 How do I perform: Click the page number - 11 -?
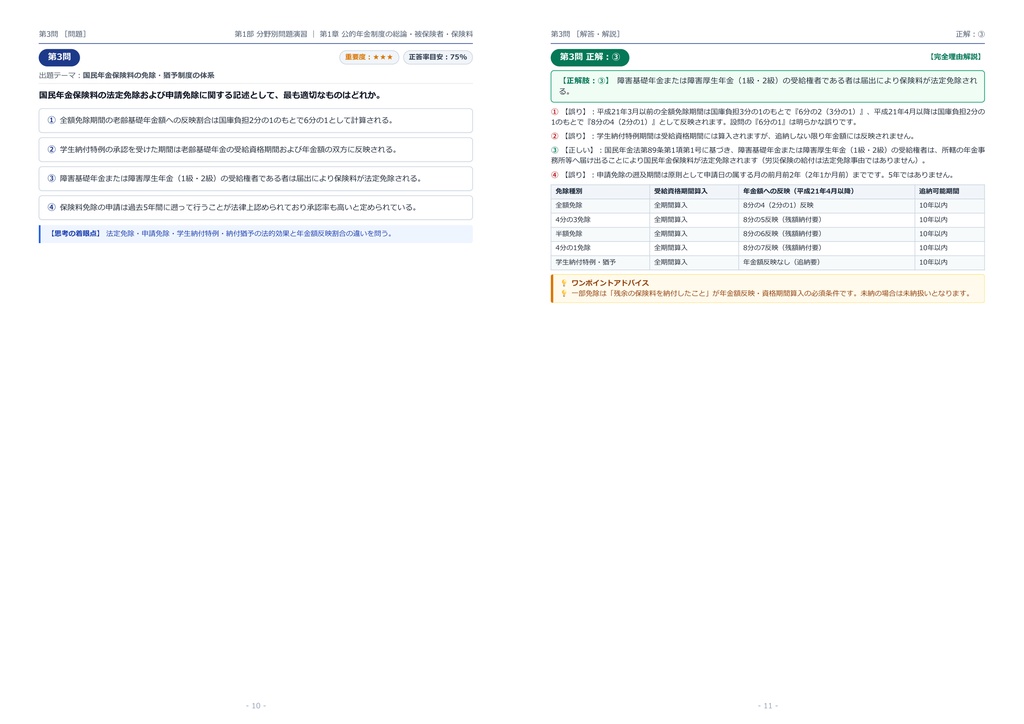[768, 706]
